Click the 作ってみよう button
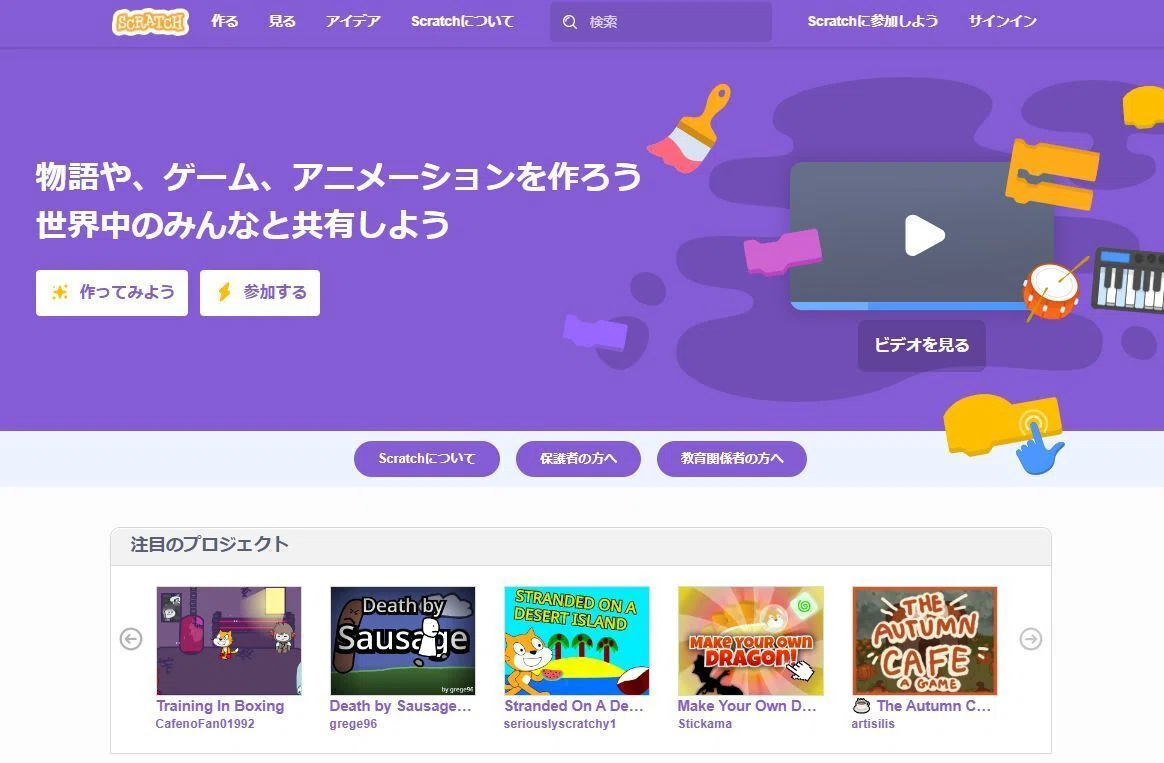This screenshot has height=763, width=1164. [112, 292]
